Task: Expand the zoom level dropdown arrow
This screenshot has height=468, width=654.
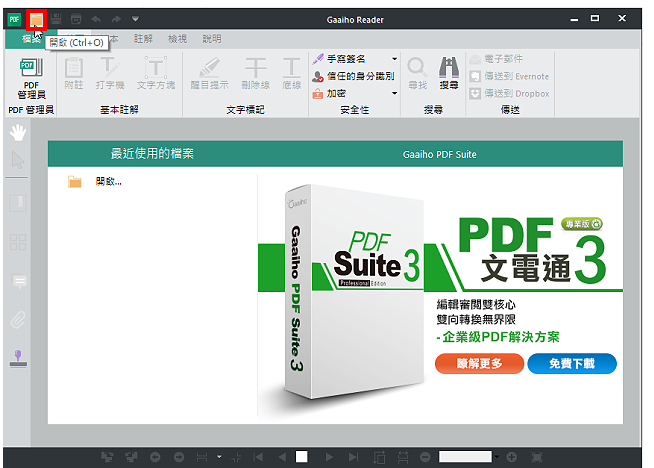Action: (x=496, y=457)
